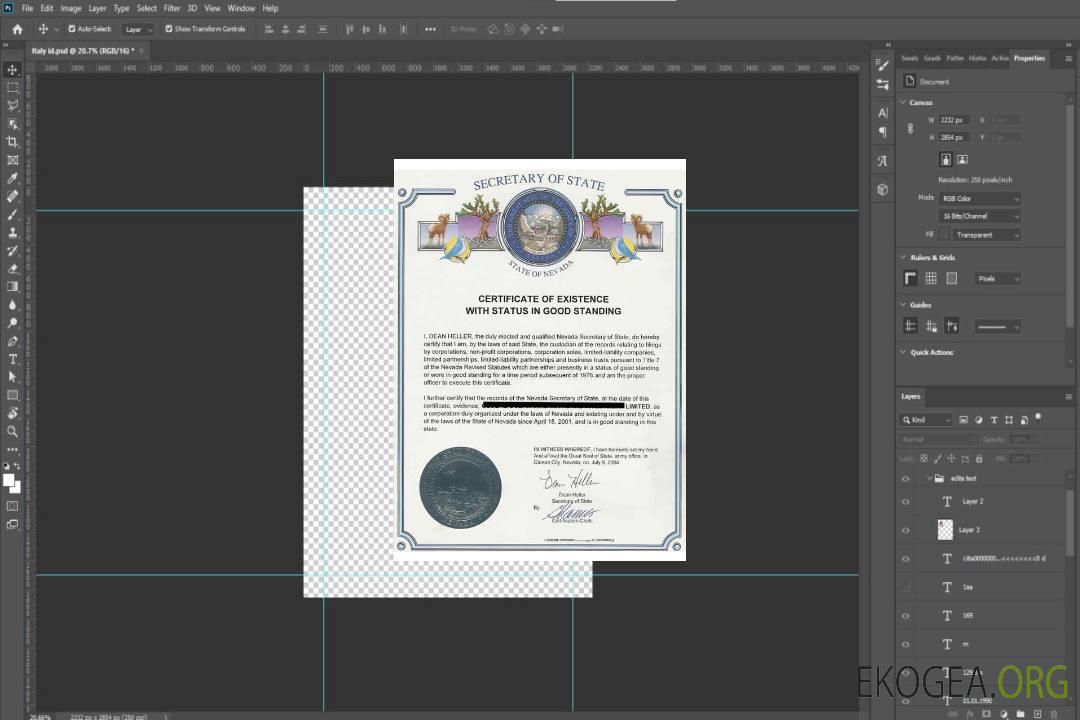Select the Clone Stamp tool
This screenshot has width=1080, height=720.
click(x=12, y=232)
